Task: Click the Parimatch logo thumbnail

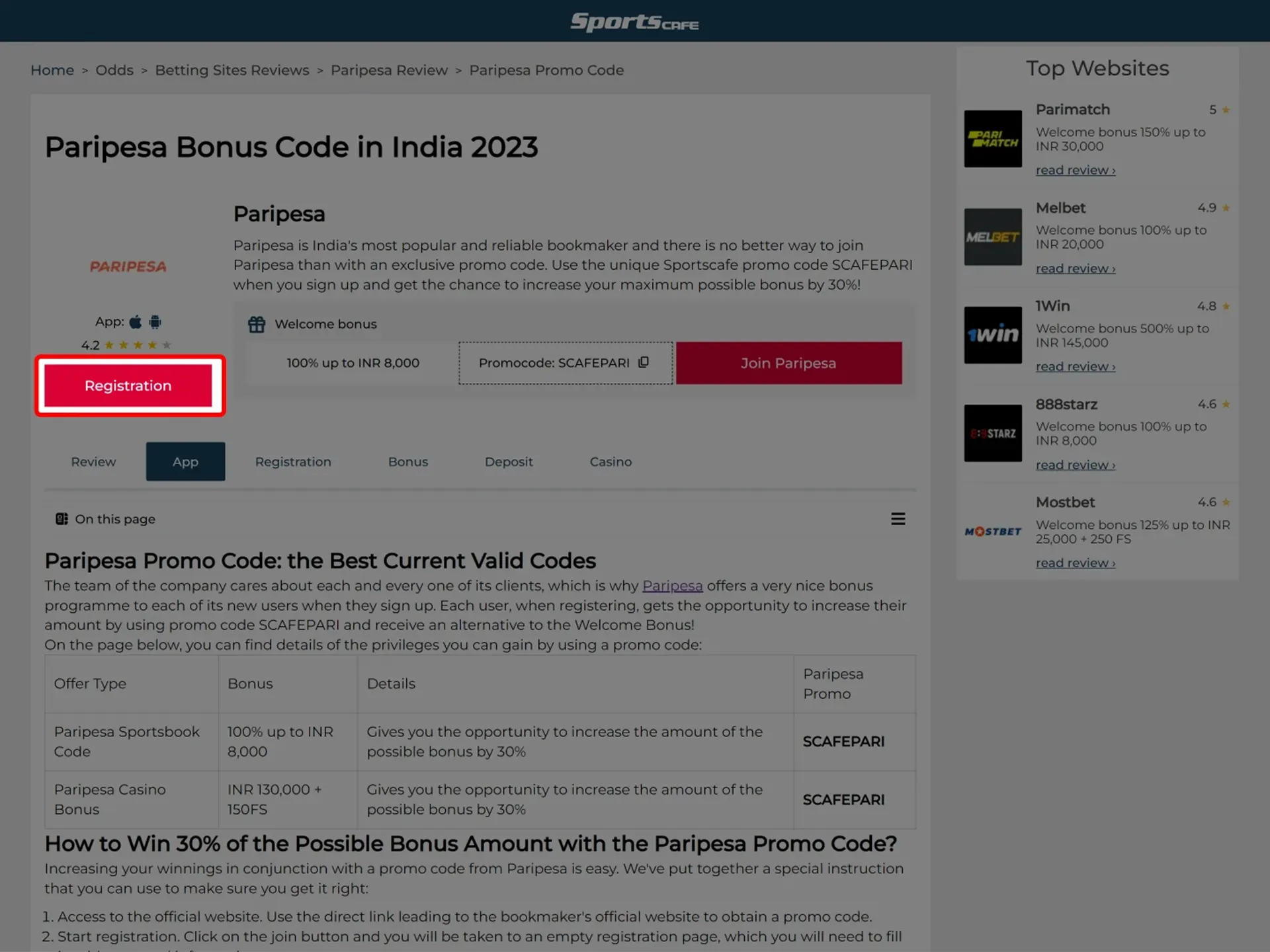Action: [993, 139]
